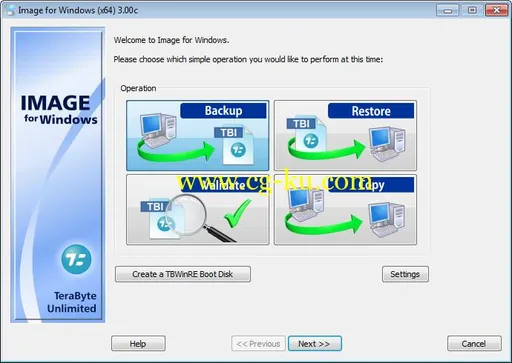
Task: Click the "Operation" group label
Action: (x=138, y=88)
